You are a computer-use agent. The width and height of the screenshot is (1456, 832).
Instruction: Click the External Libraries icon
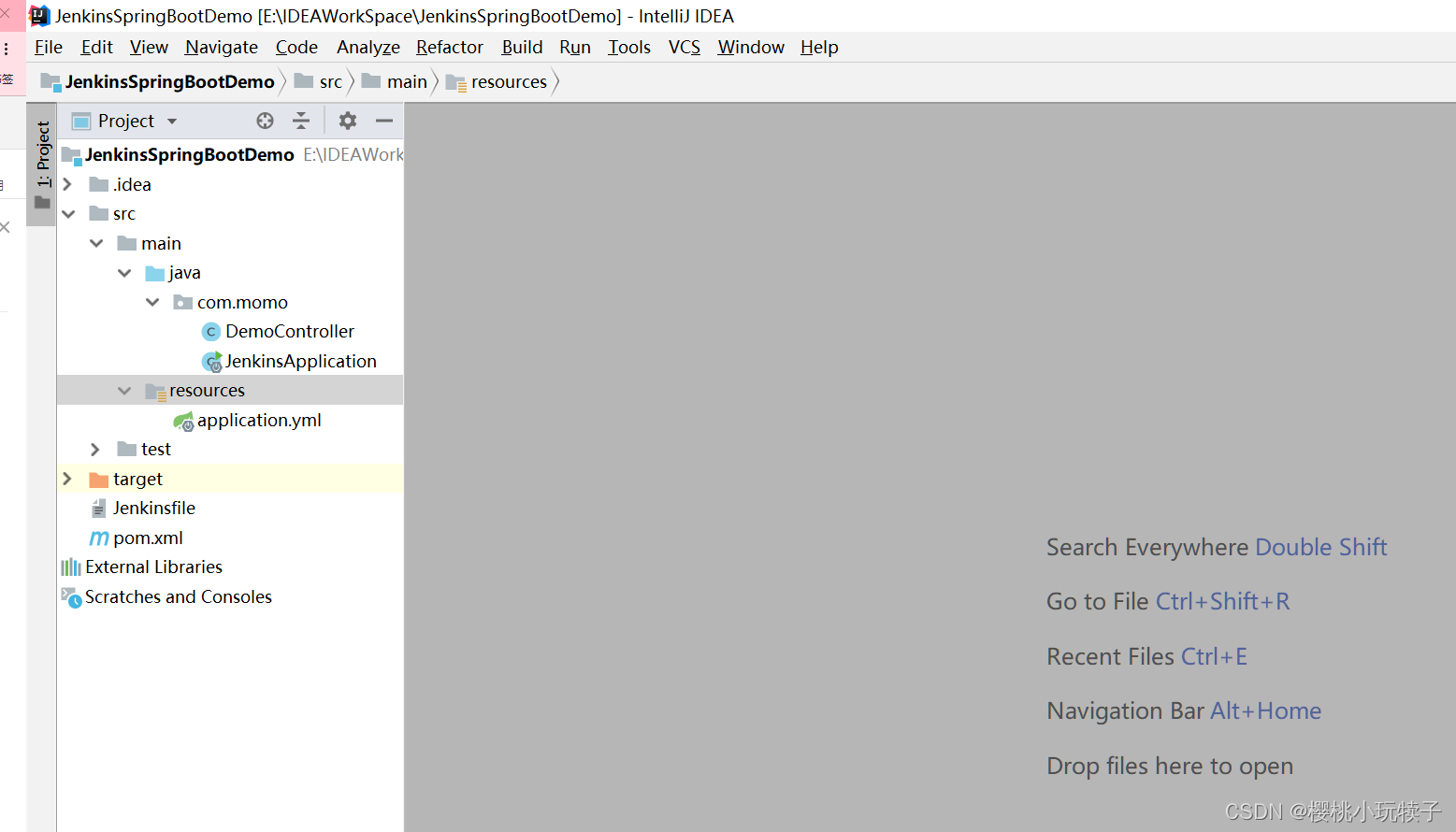71,567
